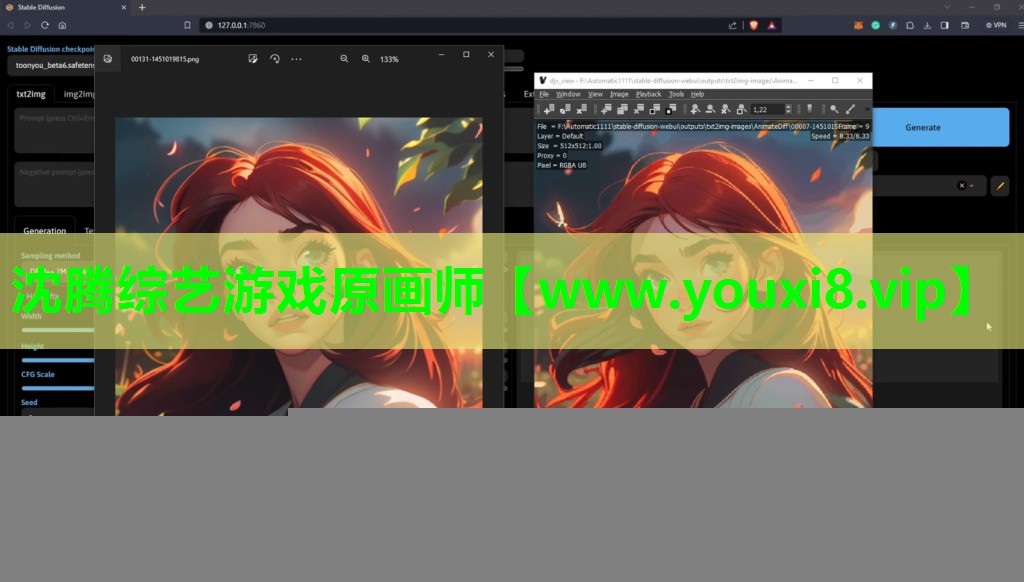Expand the styles dropdown arrow
The width and height of the screenshot is (1024, 582).
click(972, 186)
